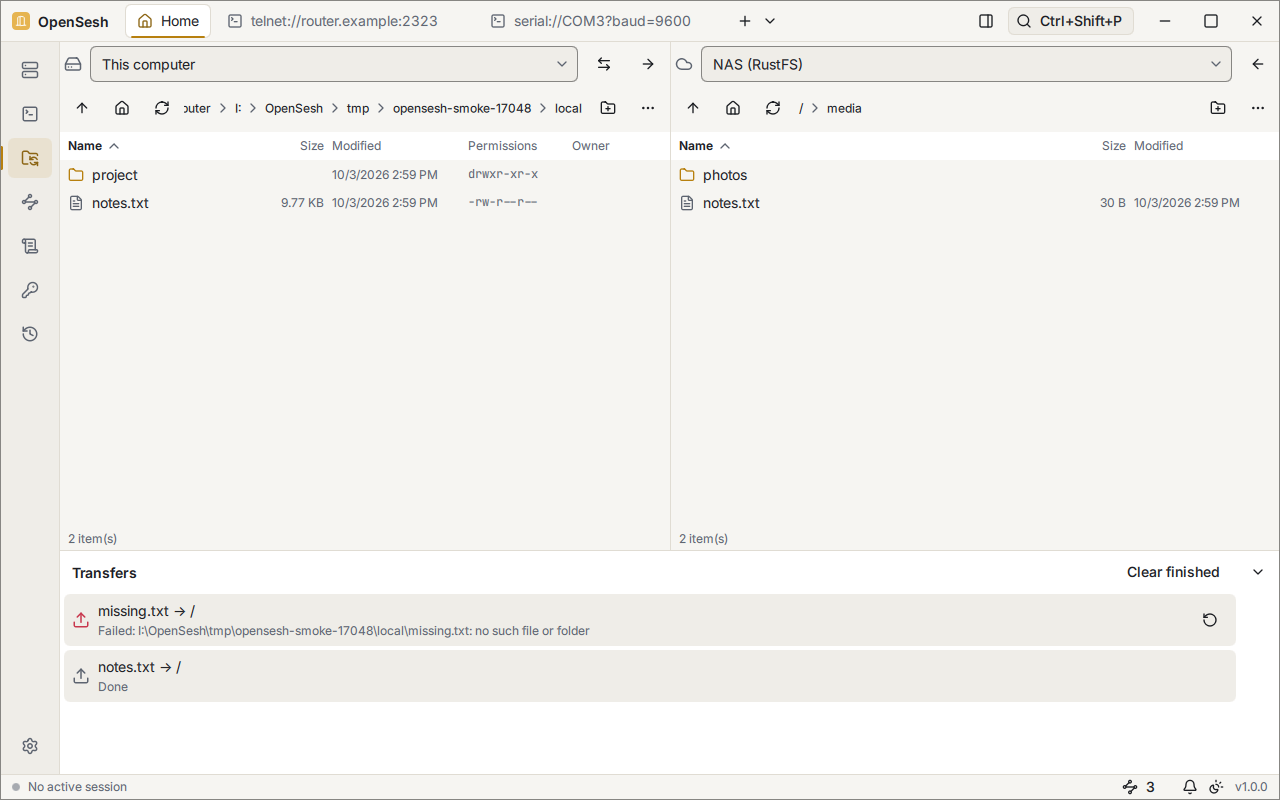Screen dimensions: 1280x800
Task: Select the failed missing.txt transfer row
Action: [x=650, y=620]
